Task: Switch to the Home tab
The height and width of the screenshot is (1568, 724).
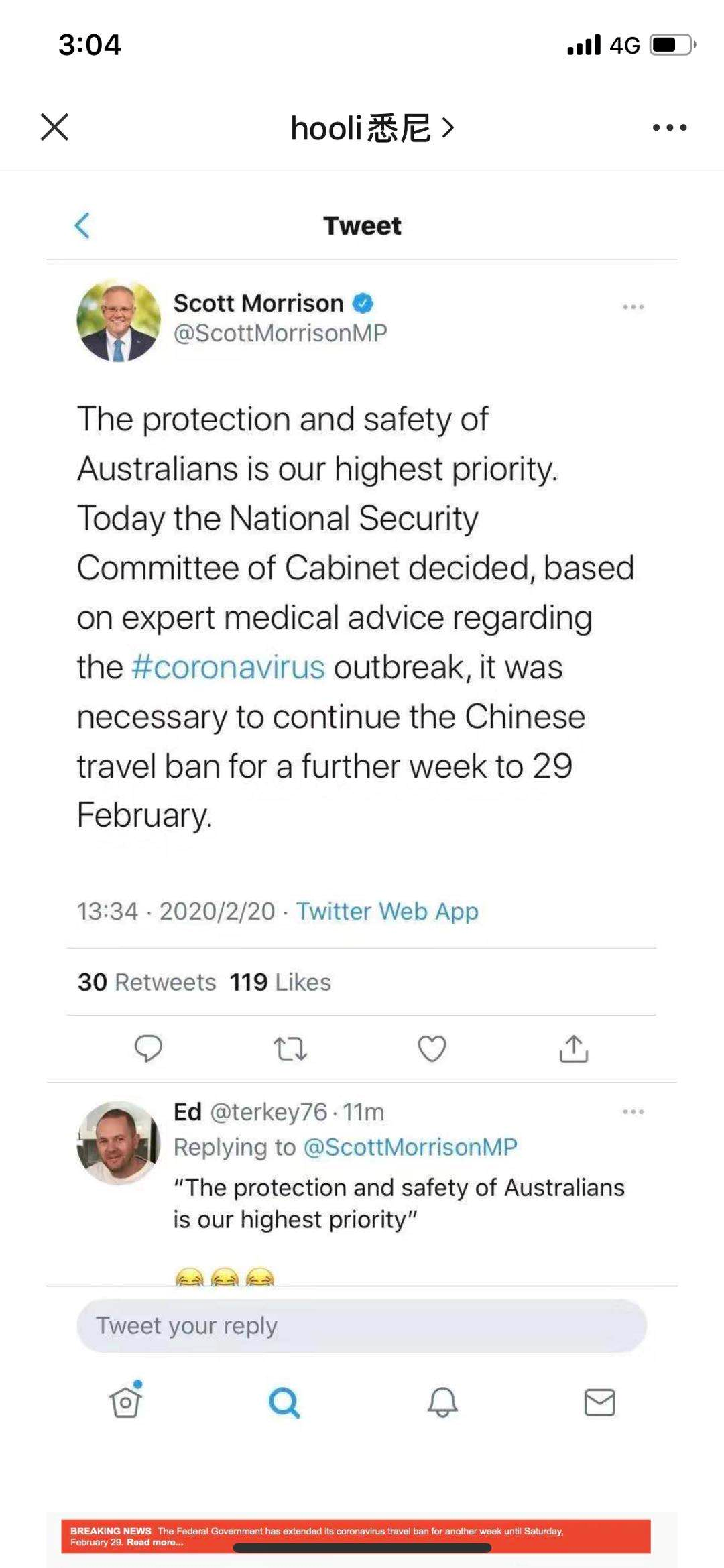Action: pyautogui.click(x=125, y=1402)
